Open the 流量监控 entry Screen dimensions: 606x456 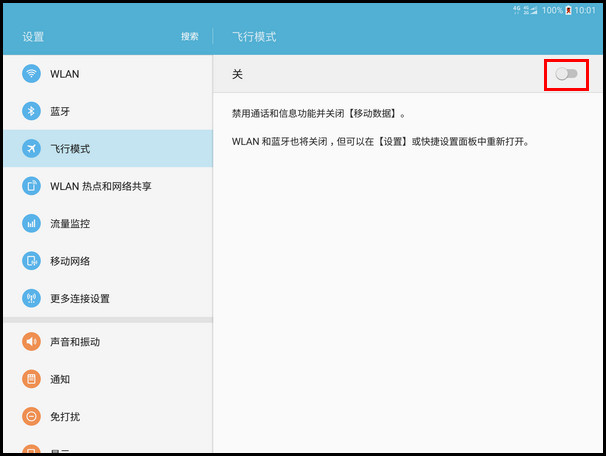click(x=108, y=223)
